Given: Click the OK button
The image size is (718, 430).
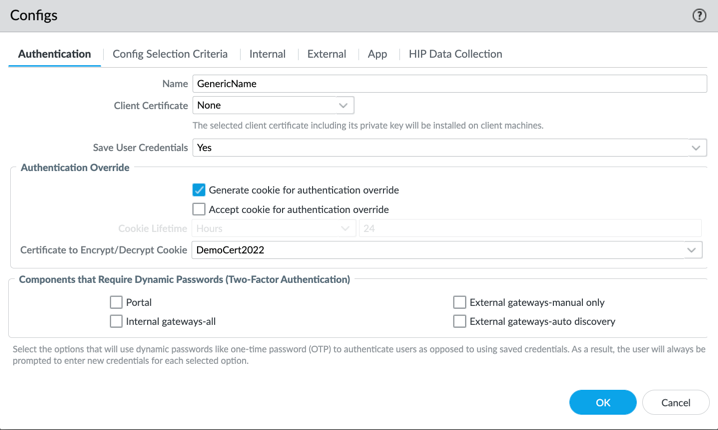Looking at the screenshot, I should pyautogui.click(x=603, y=402).
